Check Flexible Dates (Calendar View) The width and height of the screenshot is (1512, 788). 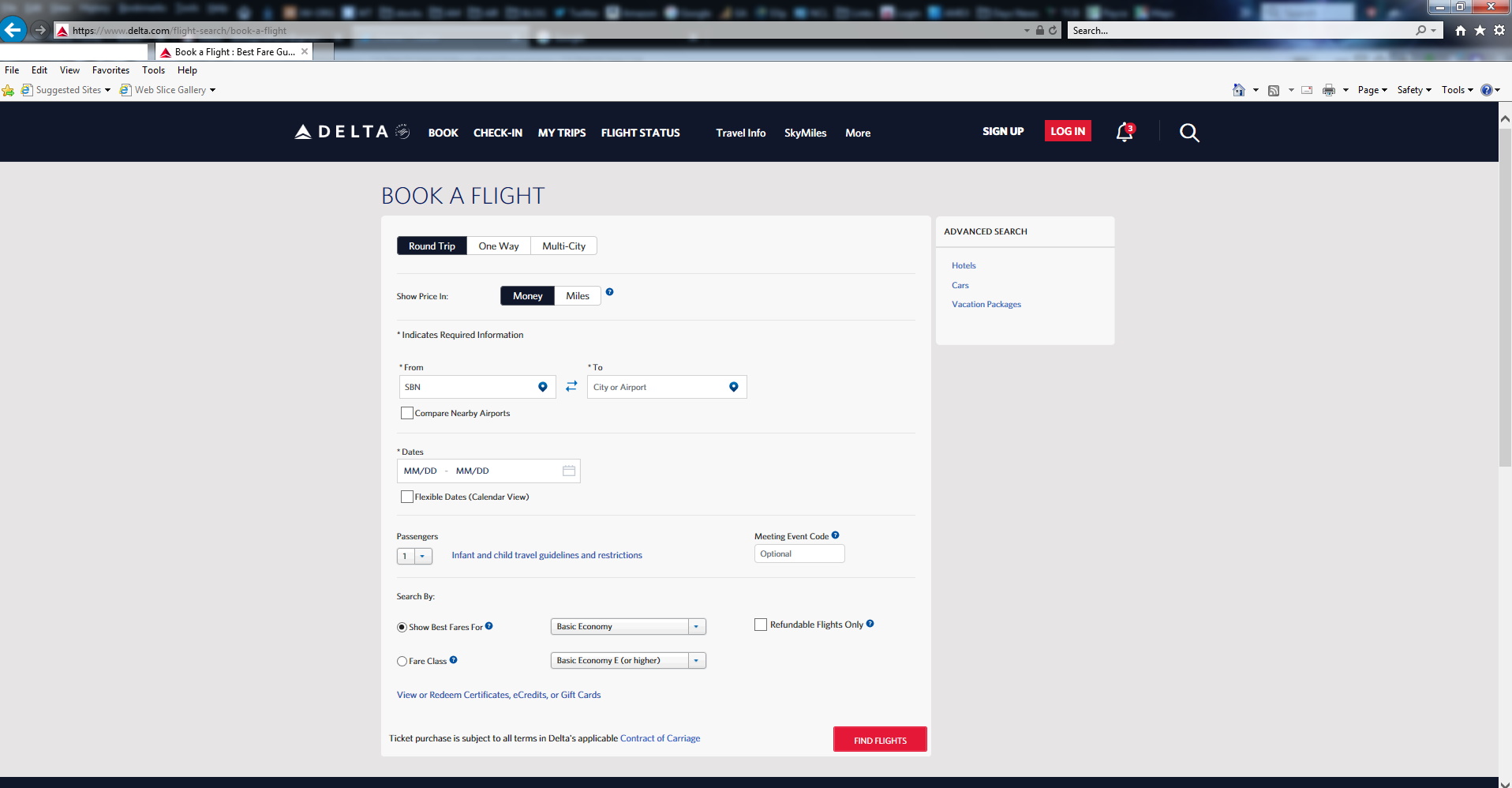tap(407, 497)
